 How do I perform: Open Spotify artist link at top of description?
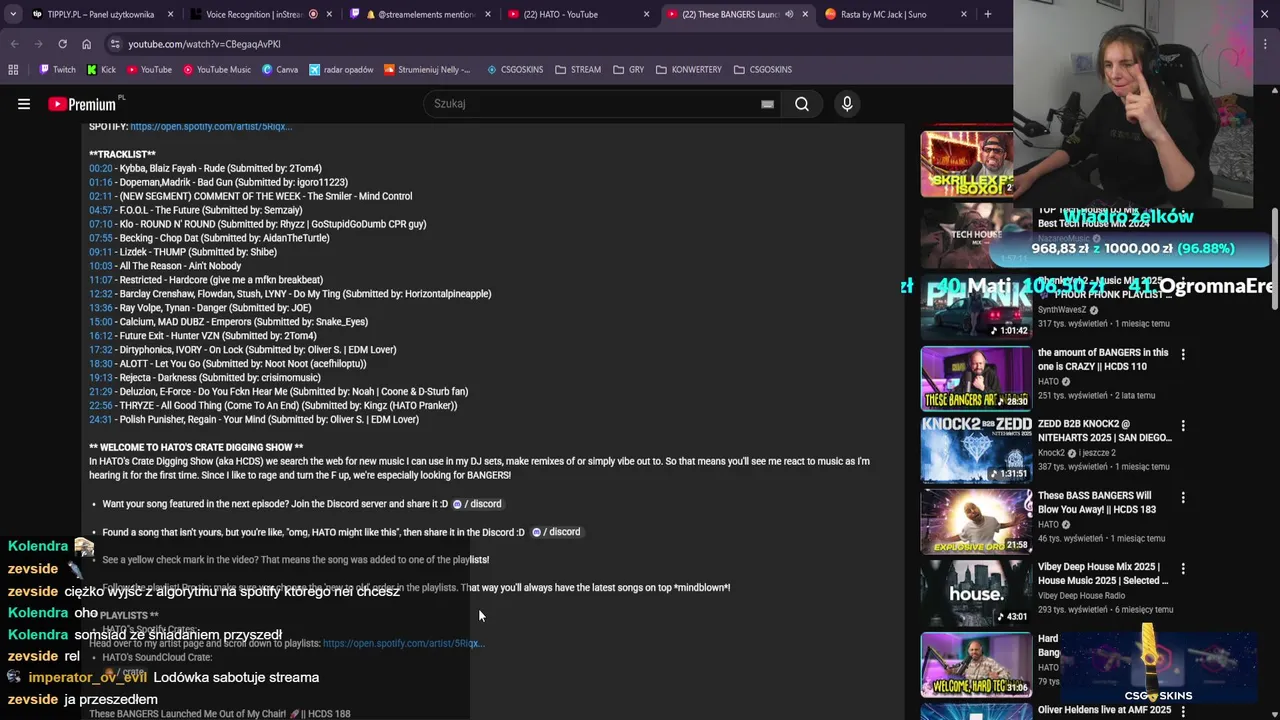[x=210, y=127]
